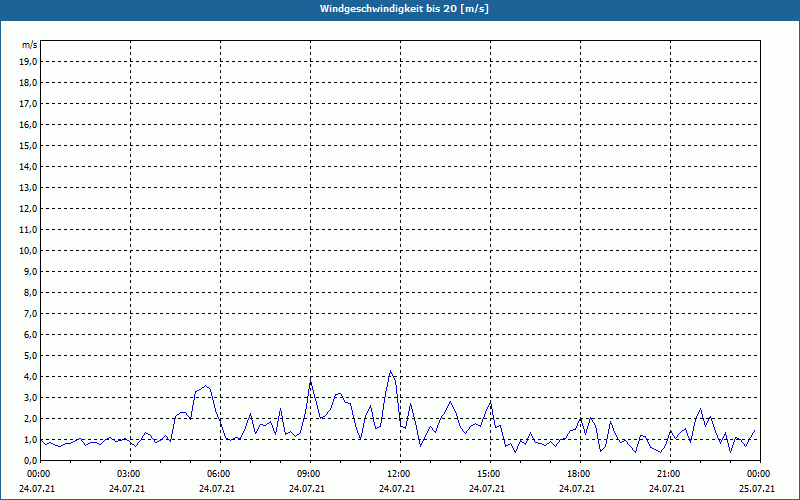The image size is (800, 500).
Task: Click the 24.07.21 date beneath 21:00
Action: coord(667,489)
